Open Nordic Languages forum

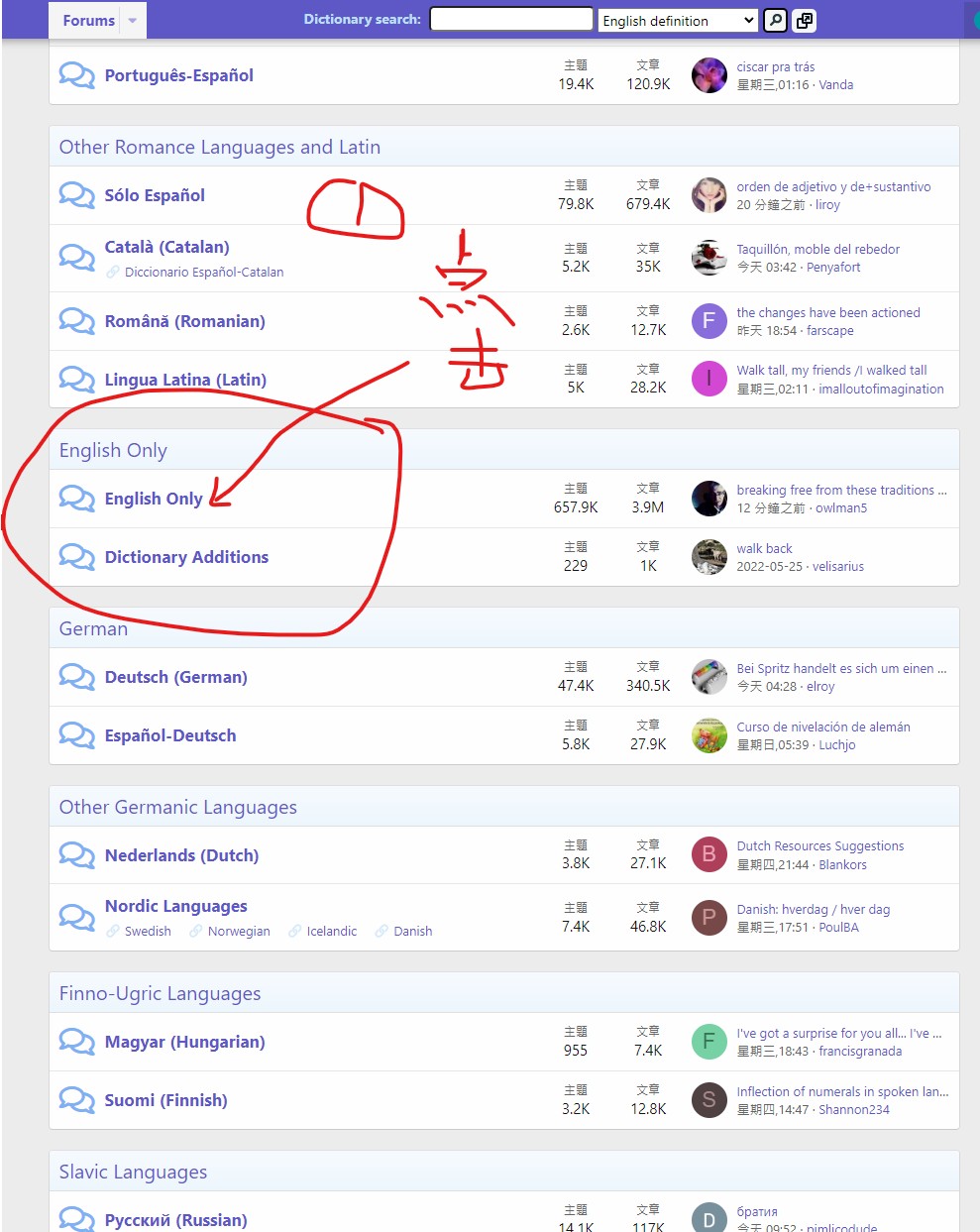click(176, 906)
